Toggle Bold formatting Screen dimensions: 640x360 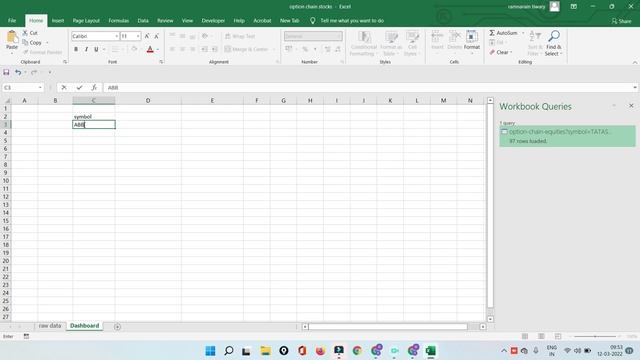(76, 49)
